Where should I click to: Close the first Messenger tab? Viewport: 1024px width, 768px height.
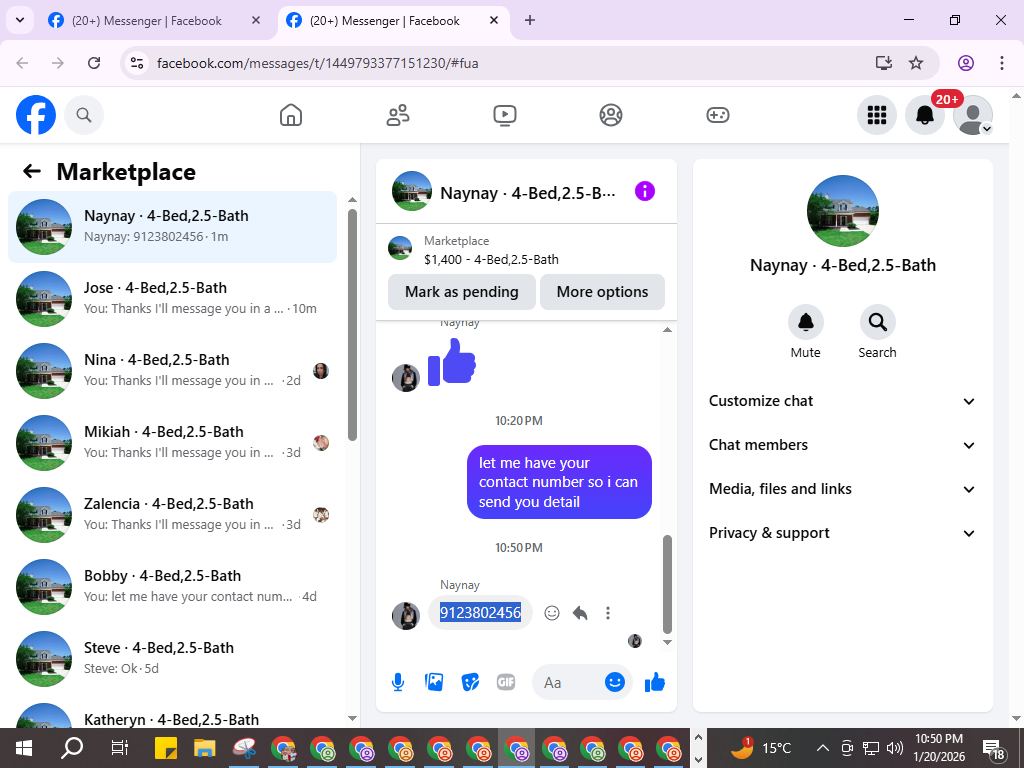256,20
